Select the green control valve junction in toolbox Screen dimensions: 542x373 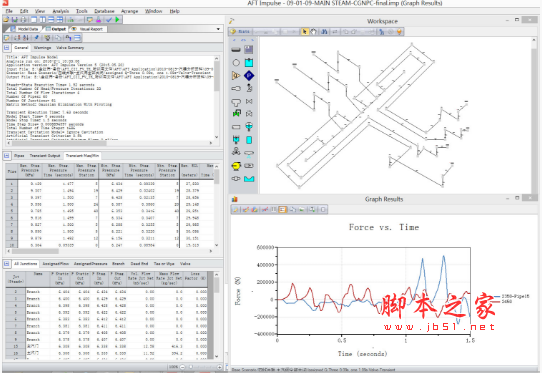[x=236, y=113]
